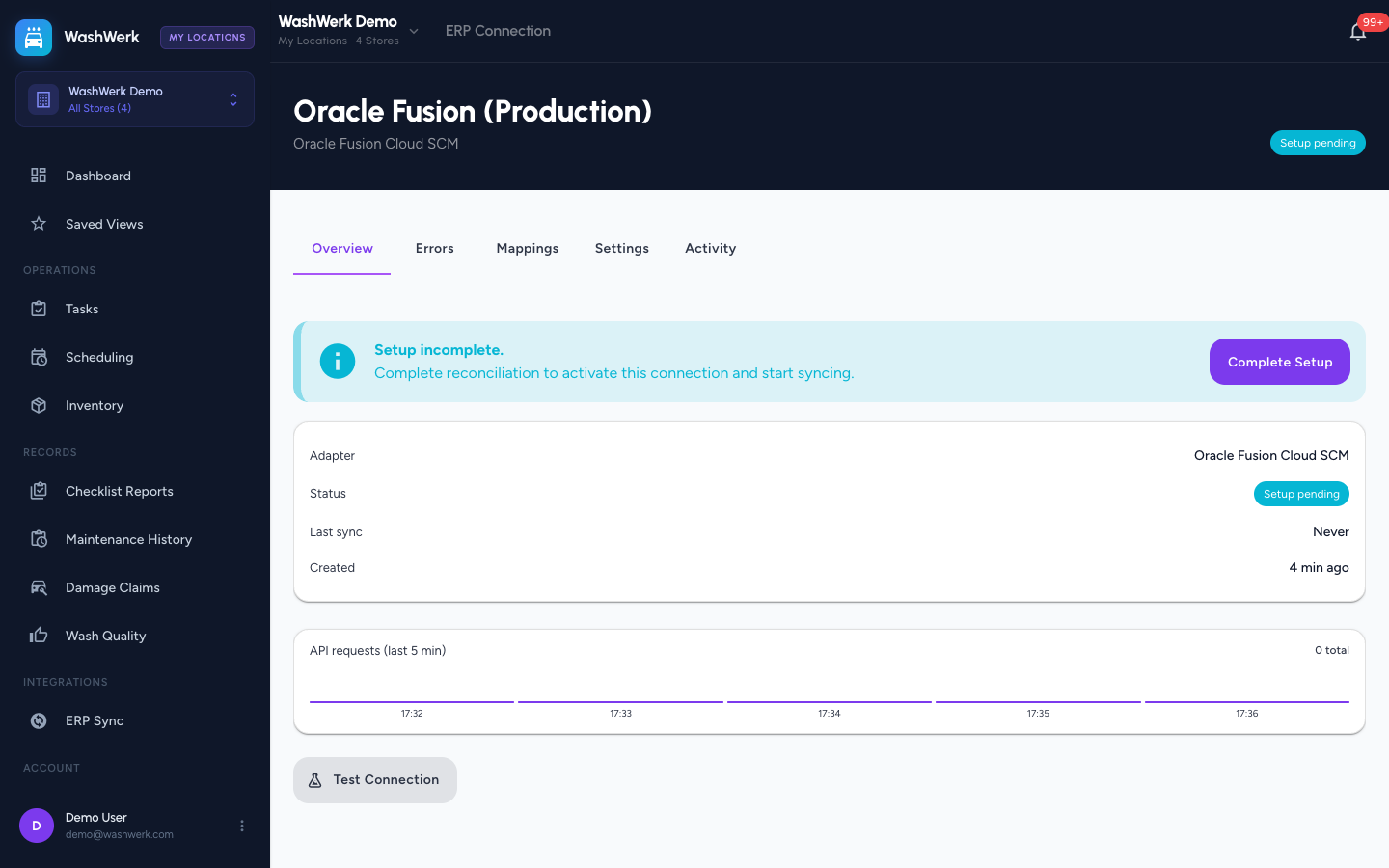Click the 17:36 bar in API chart
Viewport: 1389px width, 868px height.
tap(1247, 702)
